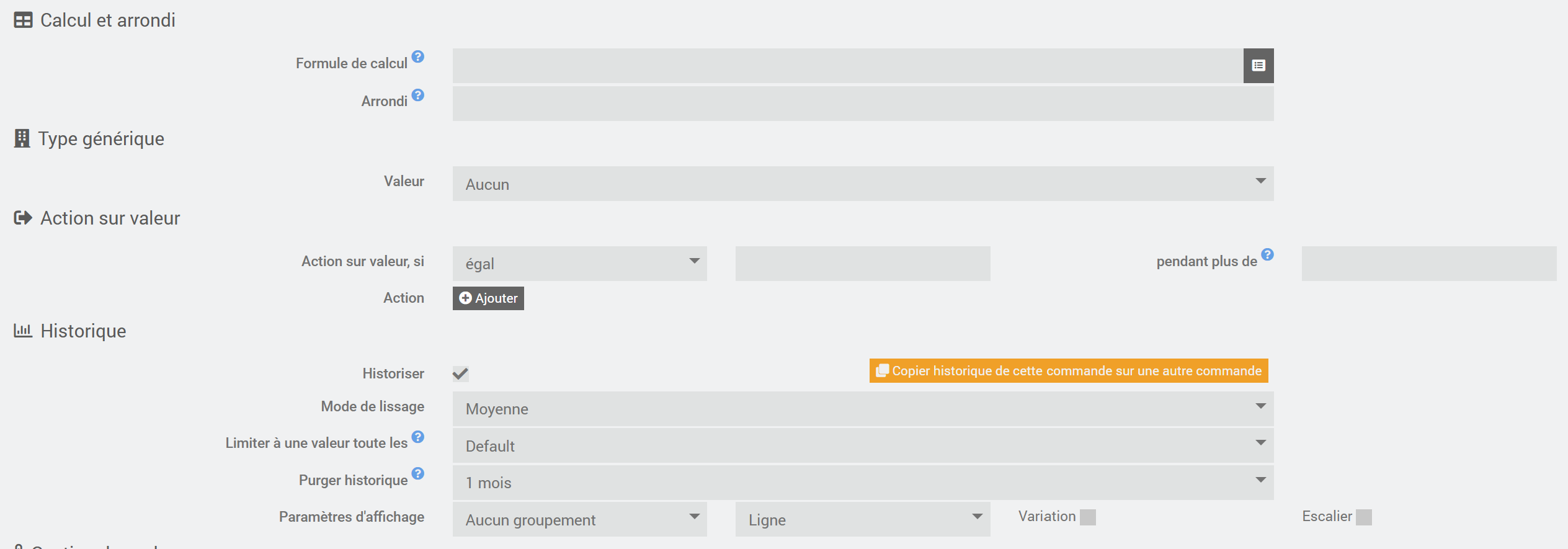
Task: Open the formula list button icon
Action: click(1258, 66)
